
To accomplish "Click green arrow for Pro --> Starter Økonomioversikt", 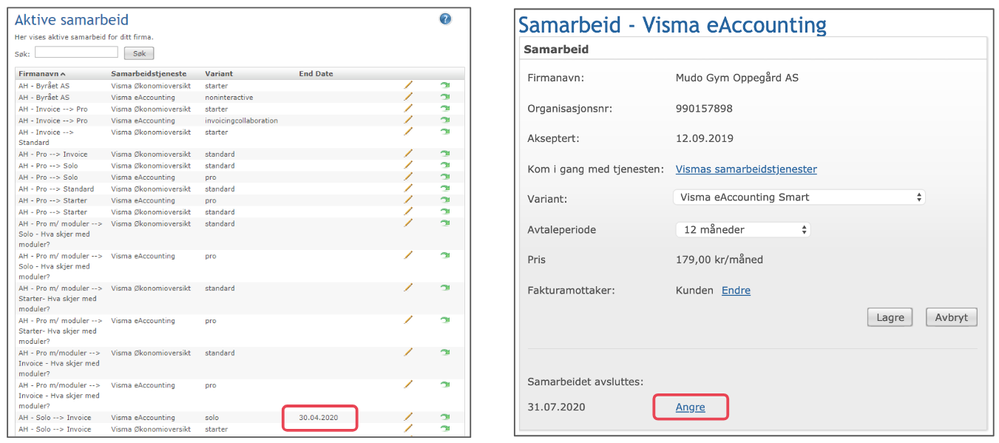I will tap(445, 212).
